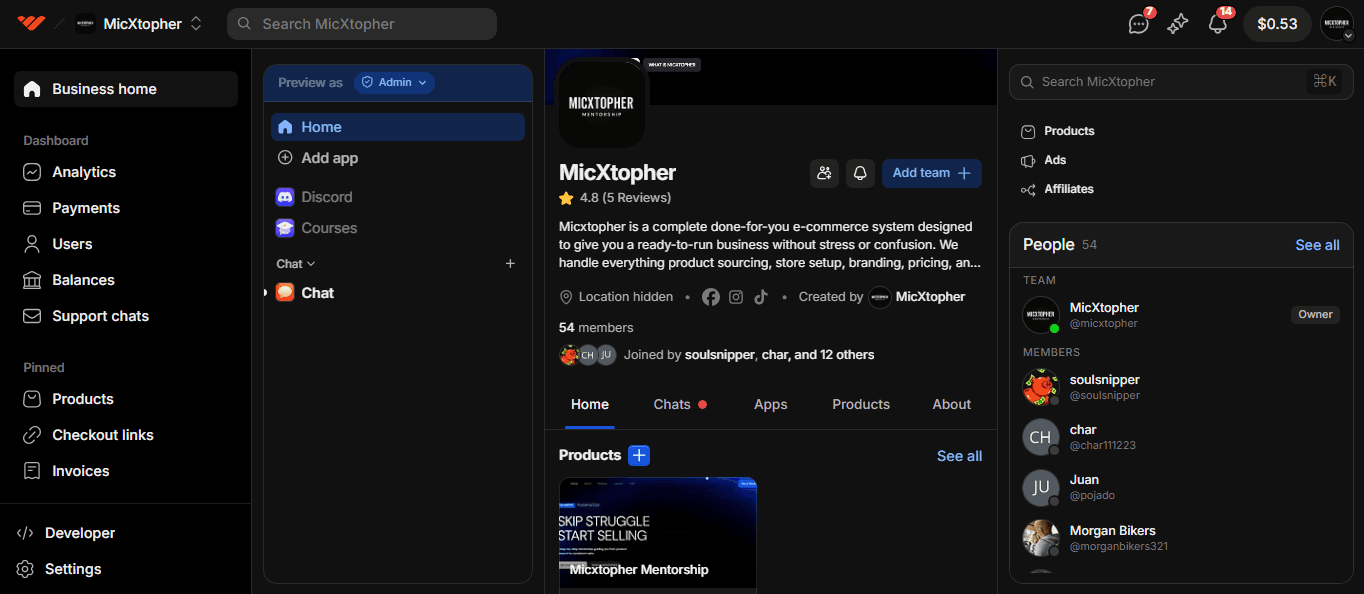This screenshot has height=594, width=1364.
Task: Open pinned Invoices
Action: (126, 471)
